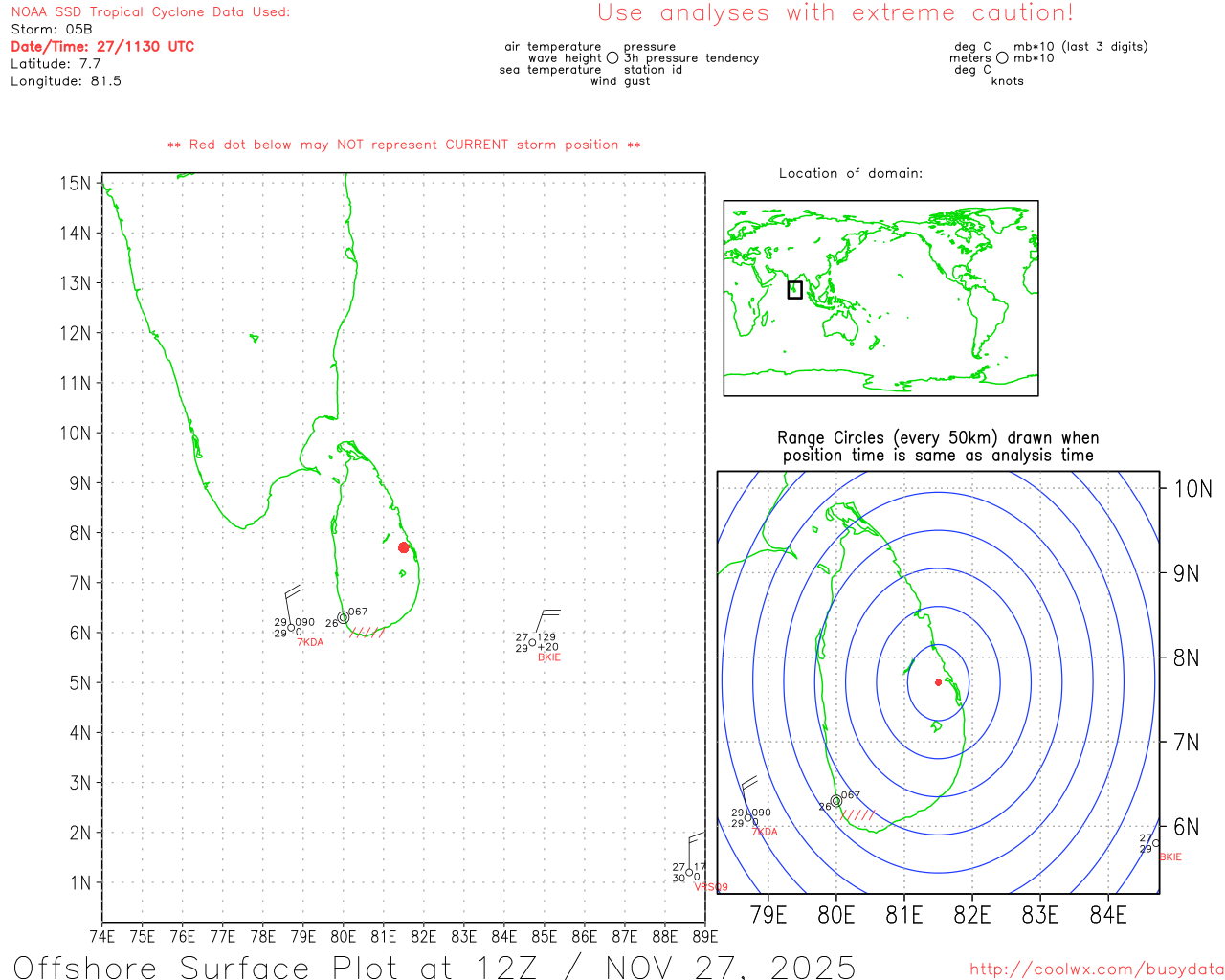This screenshot has height=980, width=1225.
Task: Click the 84E label on the range circles inset
Action: click(x=1108, y=915)
